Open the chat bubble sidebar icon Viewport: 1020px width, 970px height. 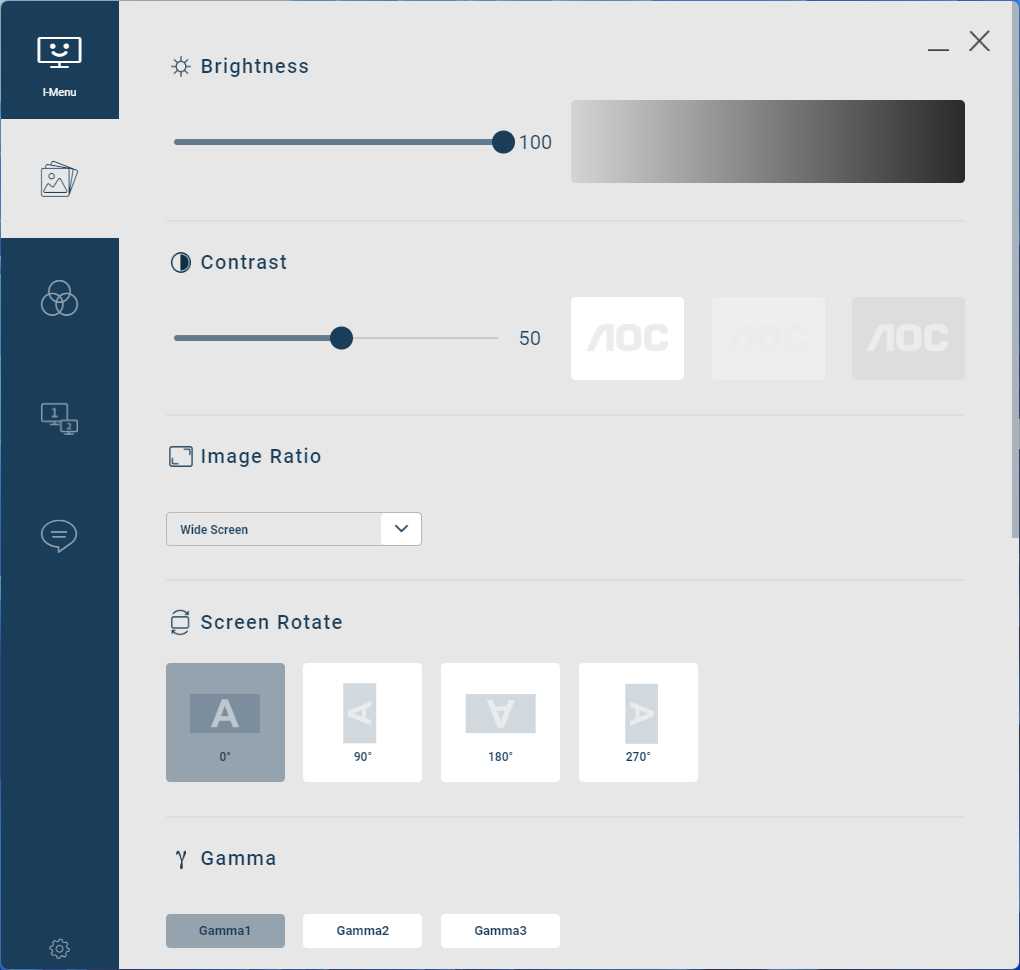[x=59, y=536]
